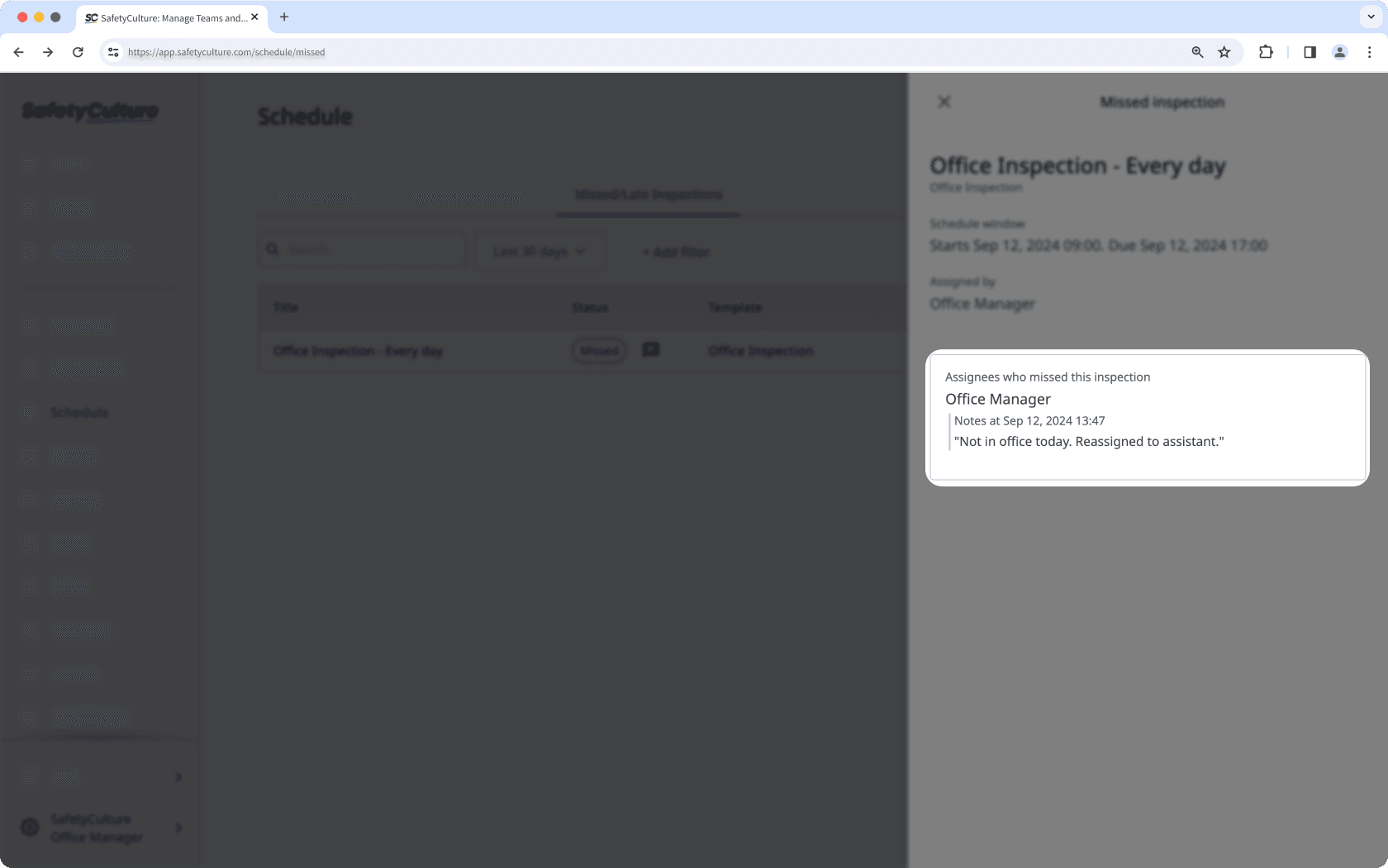Click the bookmark star in the address bar
The width and height of the screenshot is (1388, 868).
tap(1224, 52)
